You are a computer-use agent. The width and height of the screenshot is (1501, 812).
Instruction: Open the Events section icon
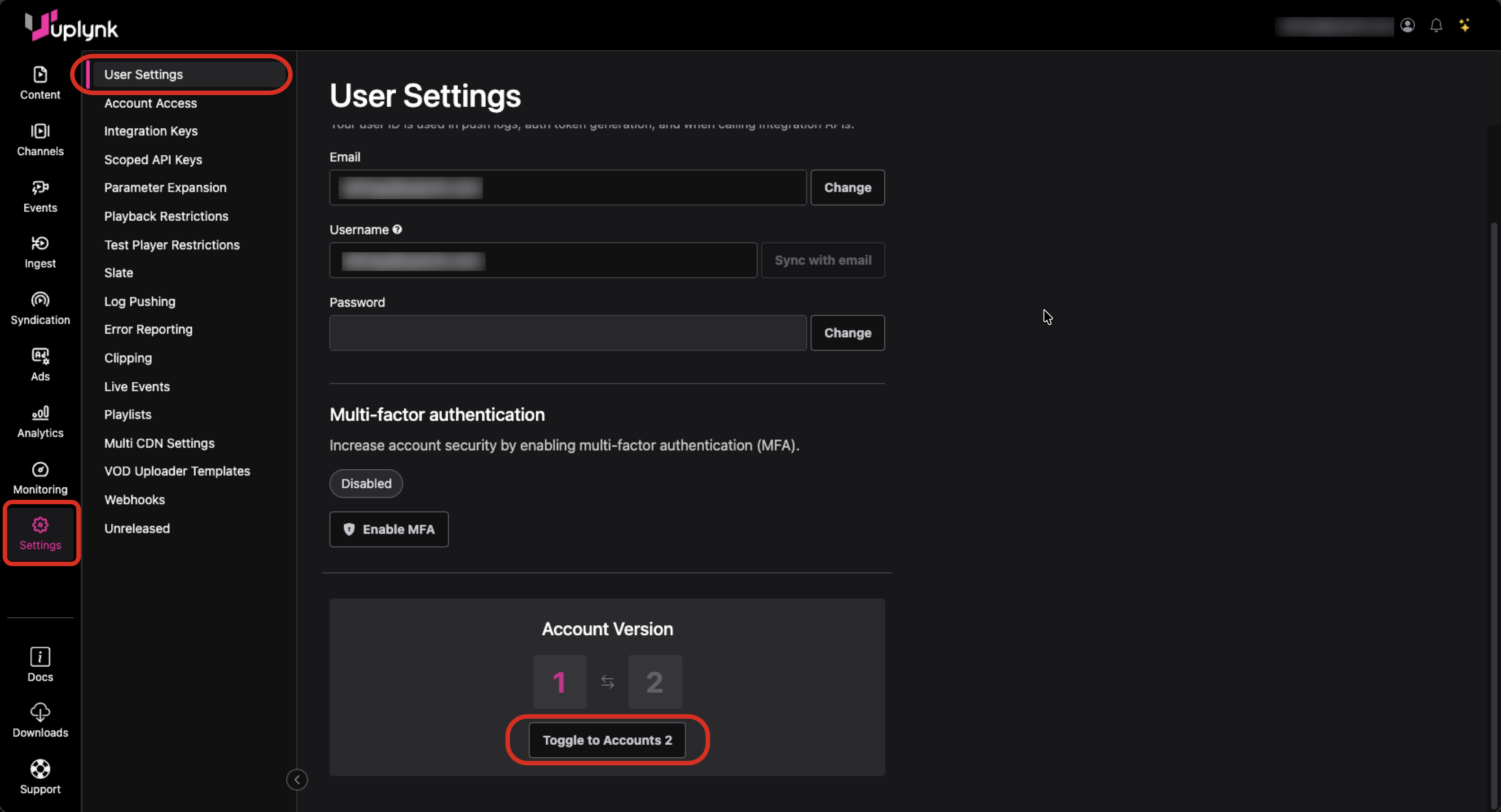tap(39, 188)
